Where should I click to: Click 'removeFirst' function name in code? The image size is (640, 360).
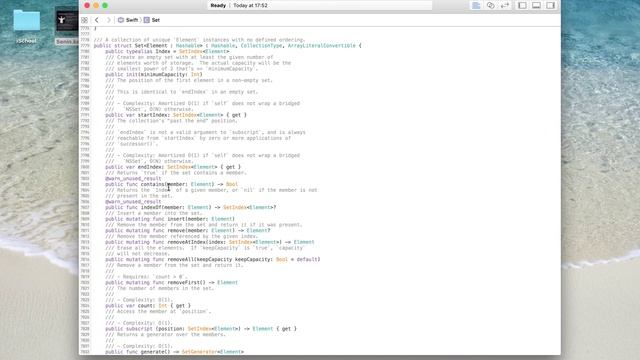(x=184, y=282)
